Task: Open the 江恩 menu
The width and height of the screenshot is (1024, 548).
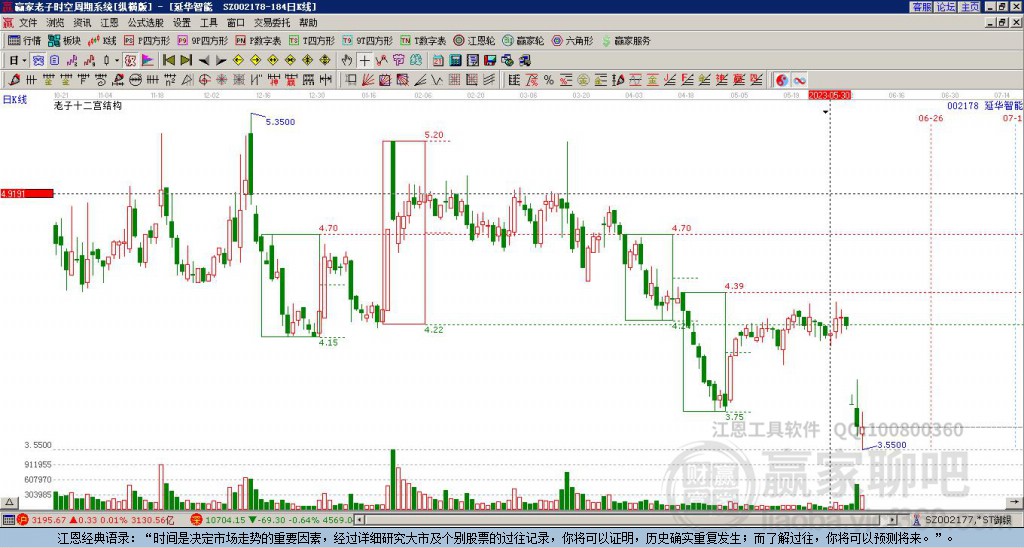Action: (x=109, y=23)
